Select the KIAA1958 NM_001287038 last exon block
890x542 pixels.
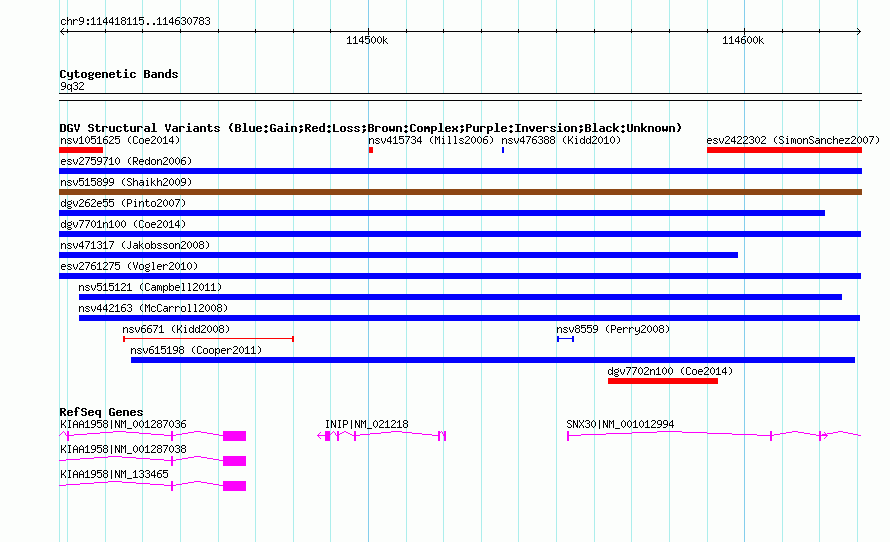[234, 461]
